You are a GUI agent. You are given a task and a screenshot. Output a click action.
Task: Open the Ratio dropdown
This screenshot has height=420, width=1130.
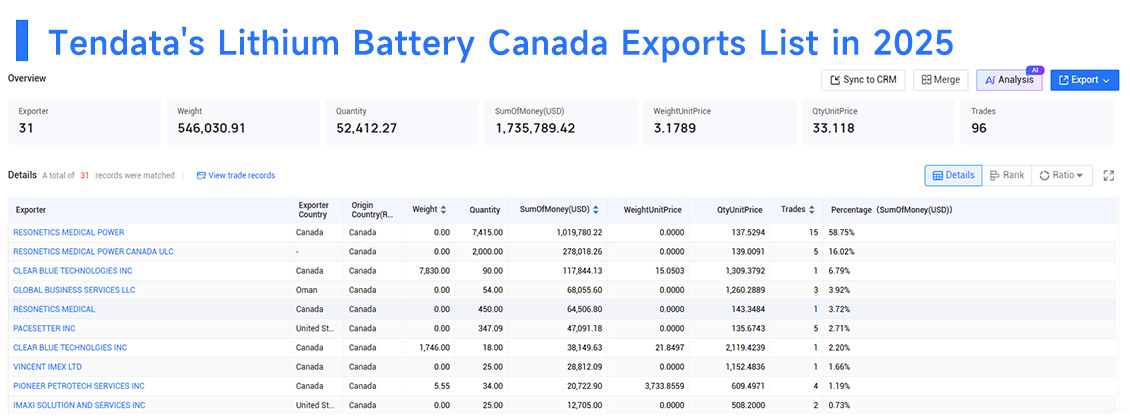click(1062, 175)
